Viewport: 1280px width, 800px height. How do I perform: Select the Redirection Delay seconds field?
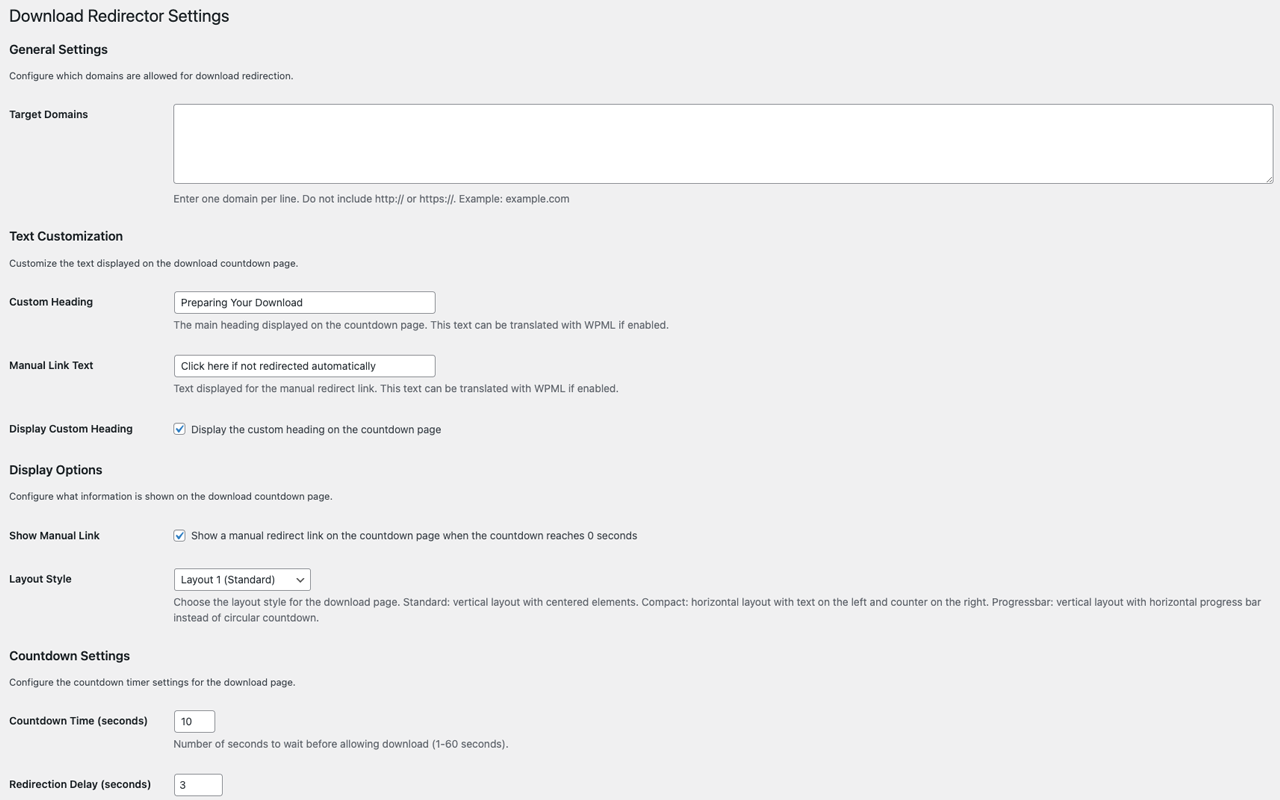click(x=198, y=785)
